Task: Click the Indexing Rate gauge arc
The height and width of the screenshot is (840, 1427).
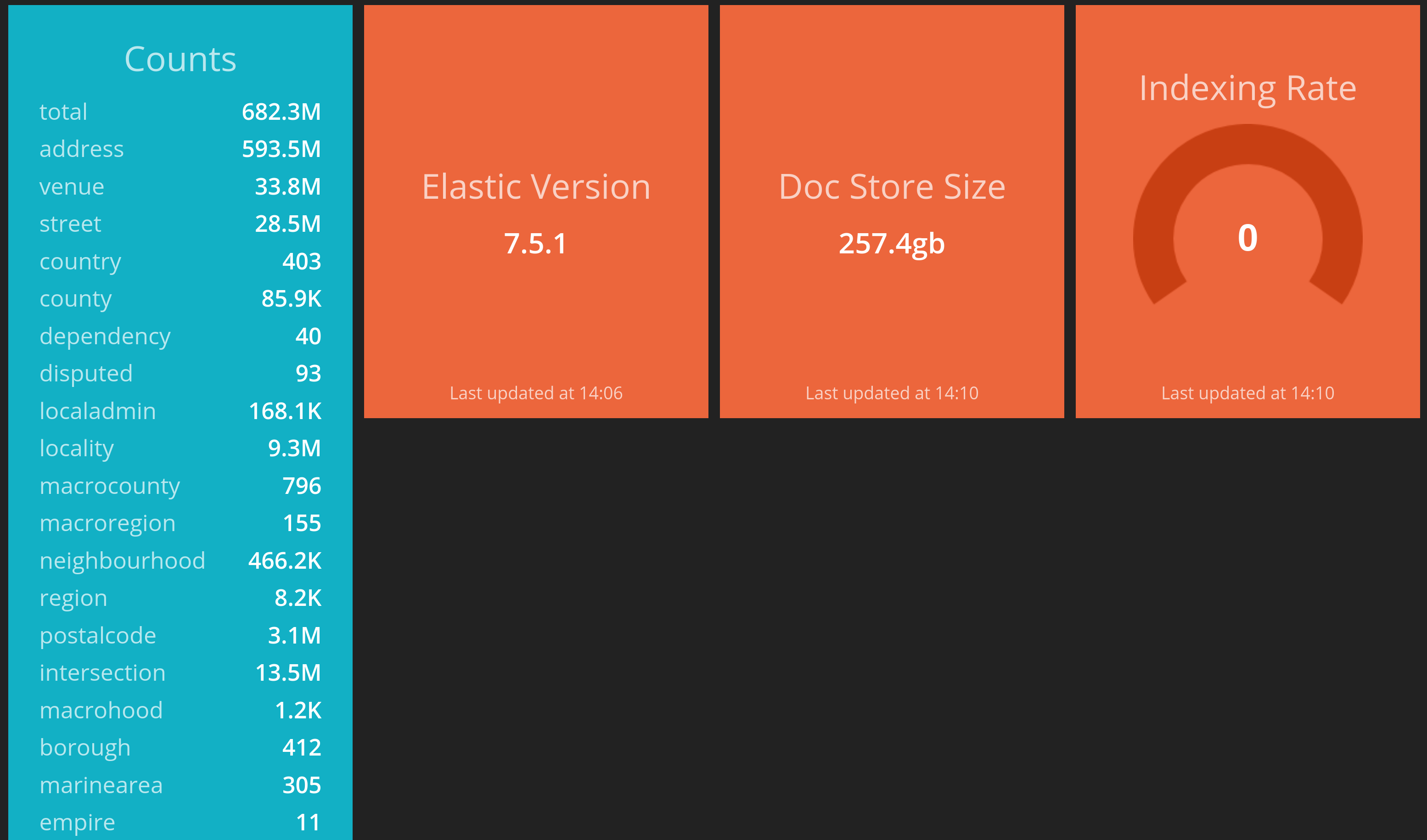Action: click(1247, 144)
